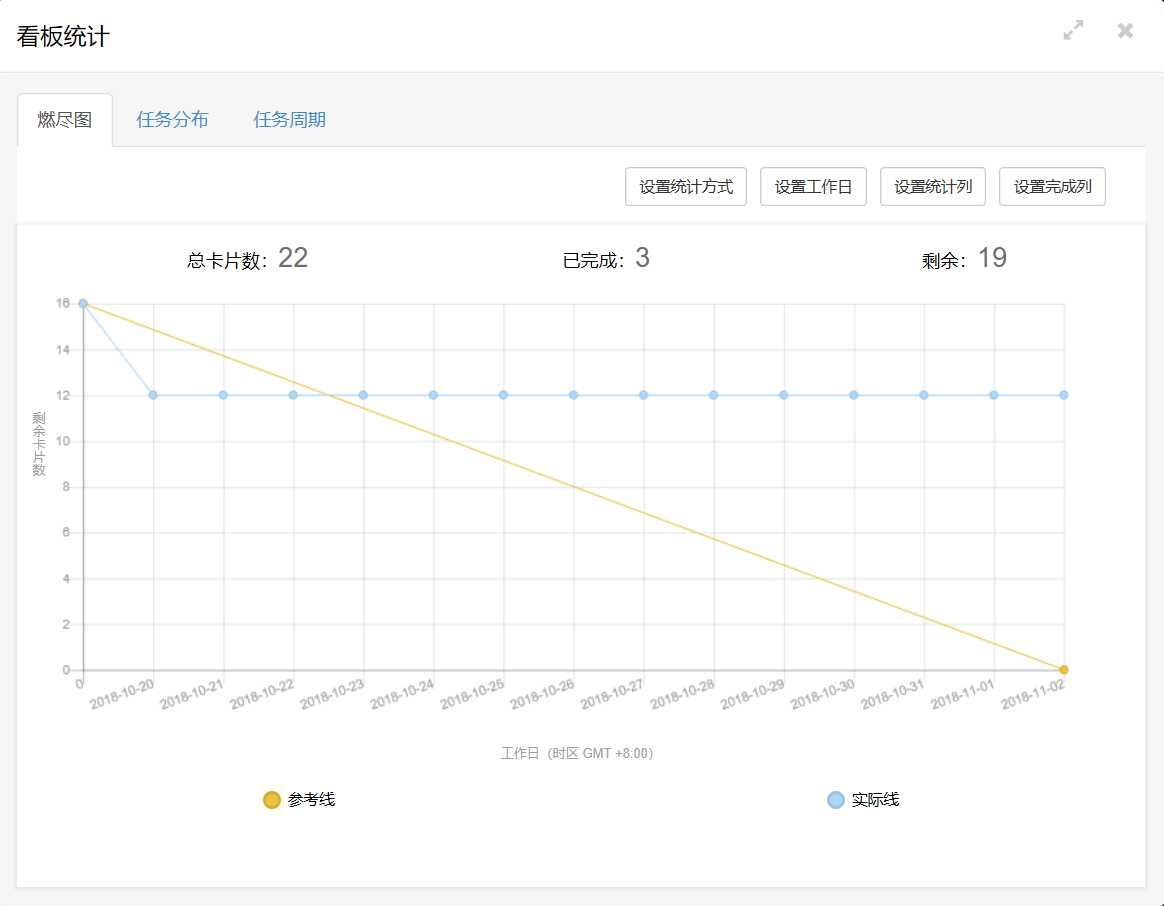The height and width of the screenshot is (906, 1164).
Task: Click the actual-line data point at 2018-10-22
Action: click(x=293, y=395)
